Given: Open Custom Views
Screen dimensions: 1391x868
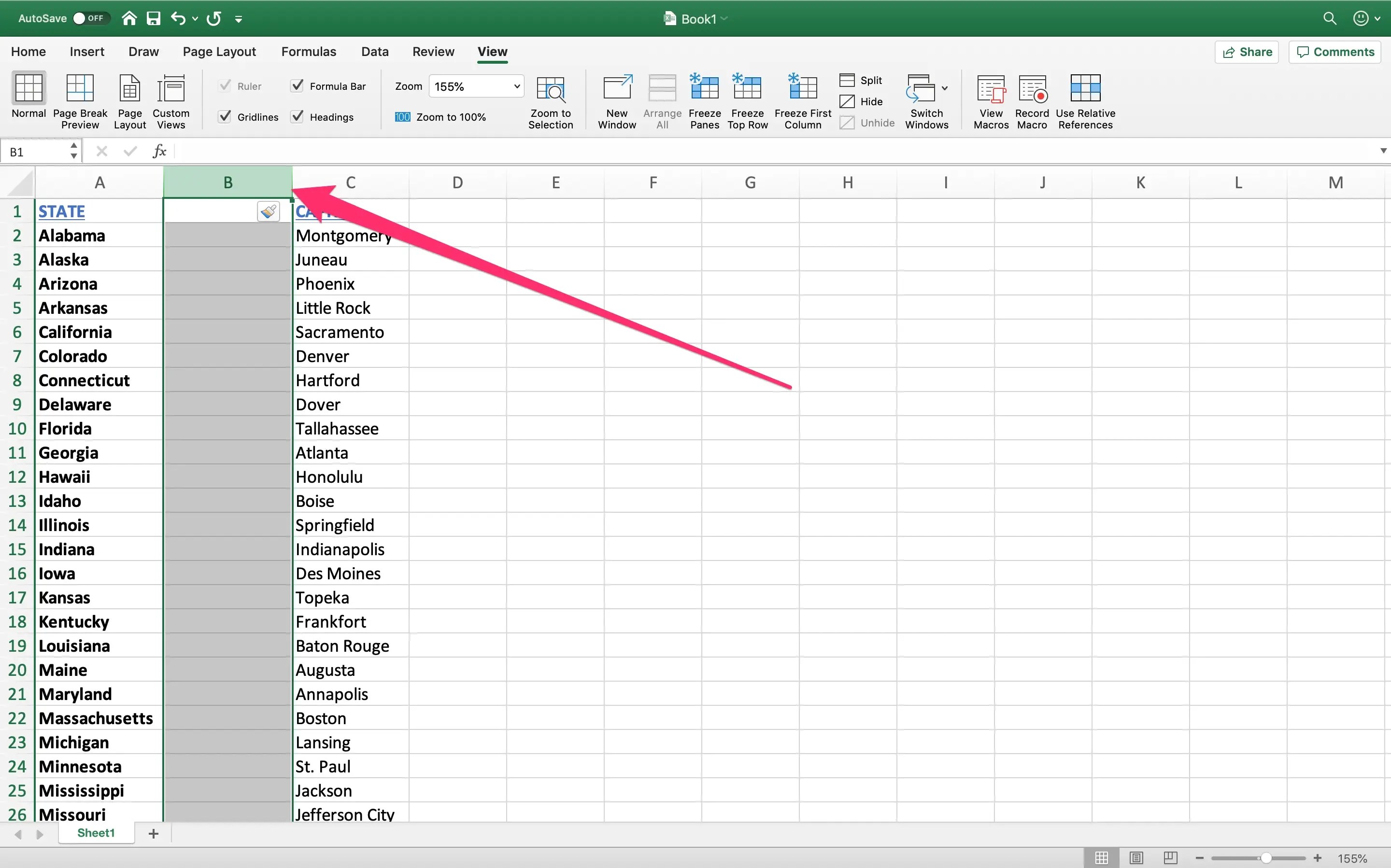Looking at the screenshot, I should click(x=170, y=89).
